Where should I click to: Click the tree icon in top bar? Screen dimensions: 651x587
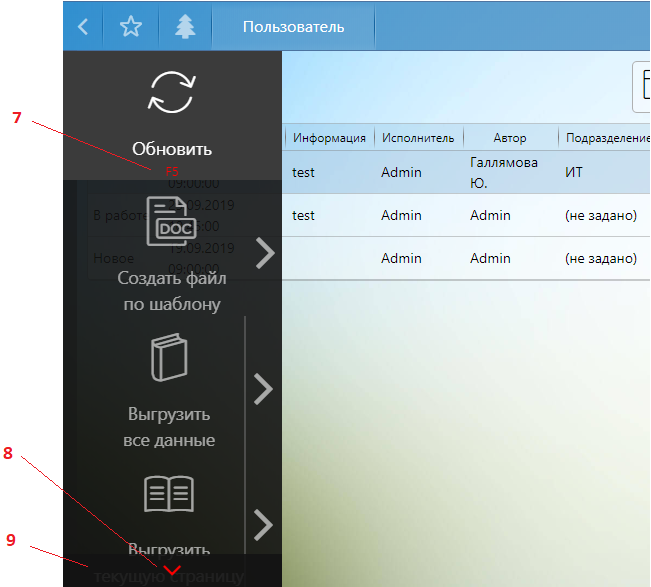pyautogui.click(x=185, y=27)
